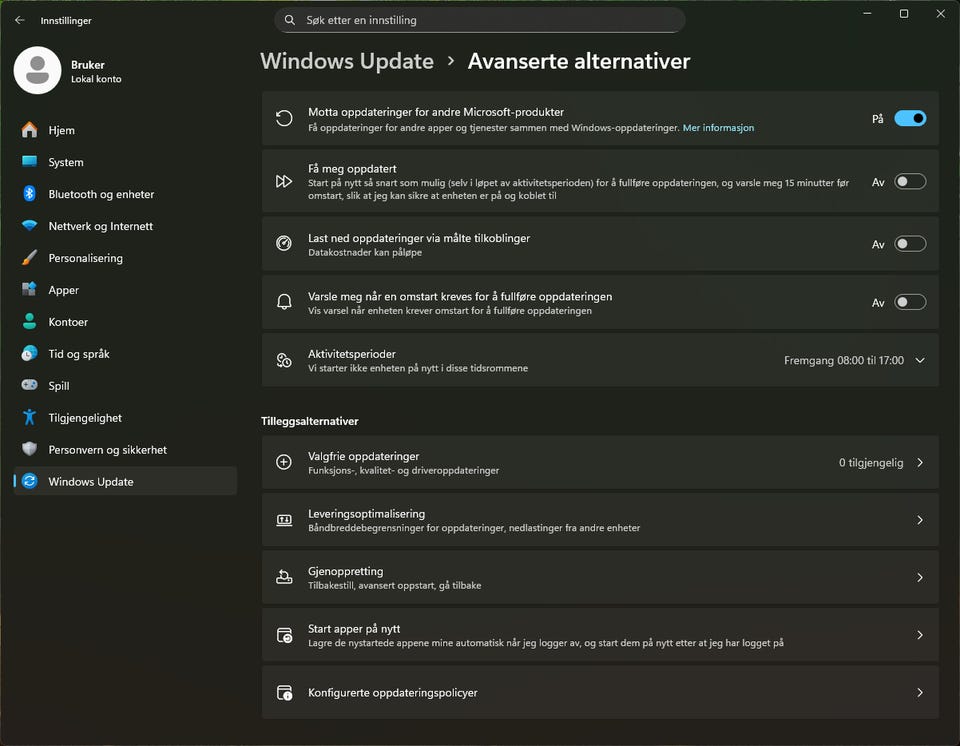Enable Last ned oppdateringer via målte tilkoblinger

click(910, 244)
